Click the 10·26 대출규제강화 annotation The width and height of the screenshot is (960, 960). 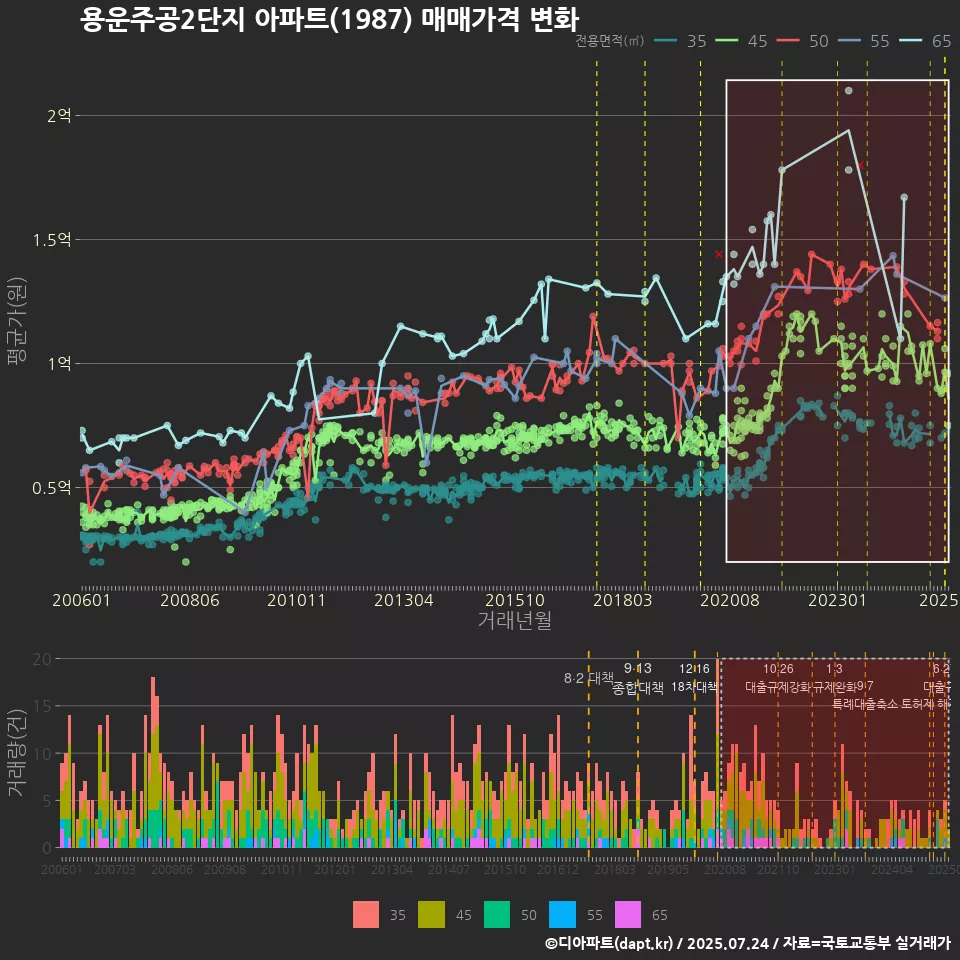pyautogui.click(x=778, y=678)
